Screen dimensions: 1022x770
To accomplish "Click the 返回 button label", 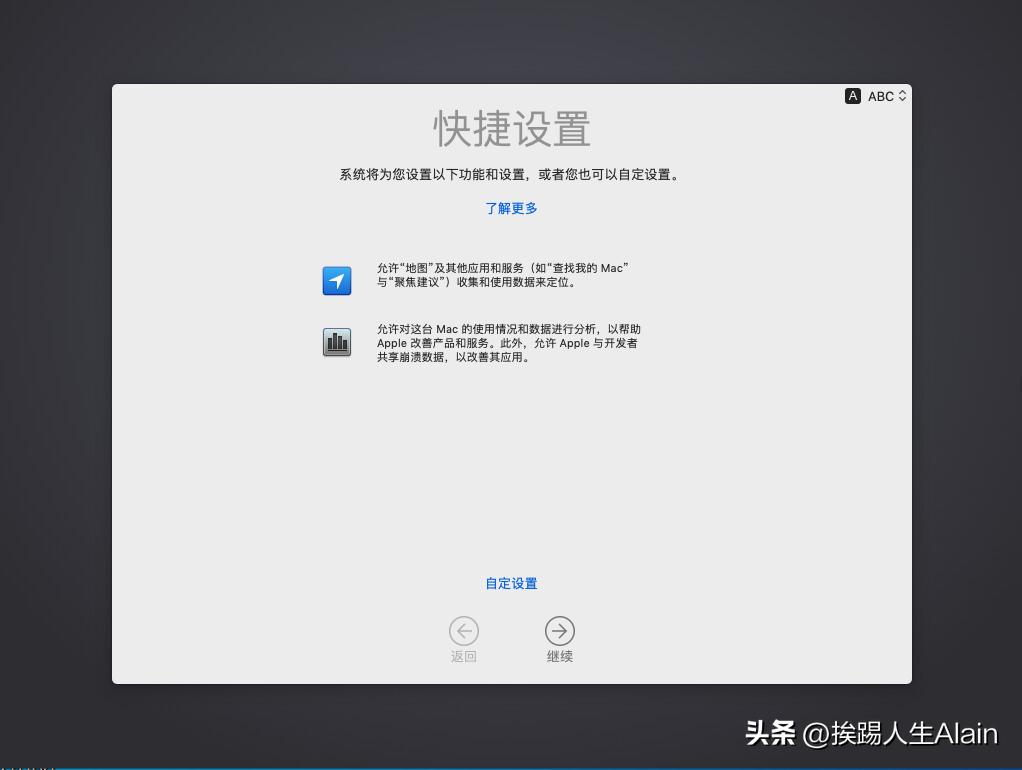I will 463,656.
